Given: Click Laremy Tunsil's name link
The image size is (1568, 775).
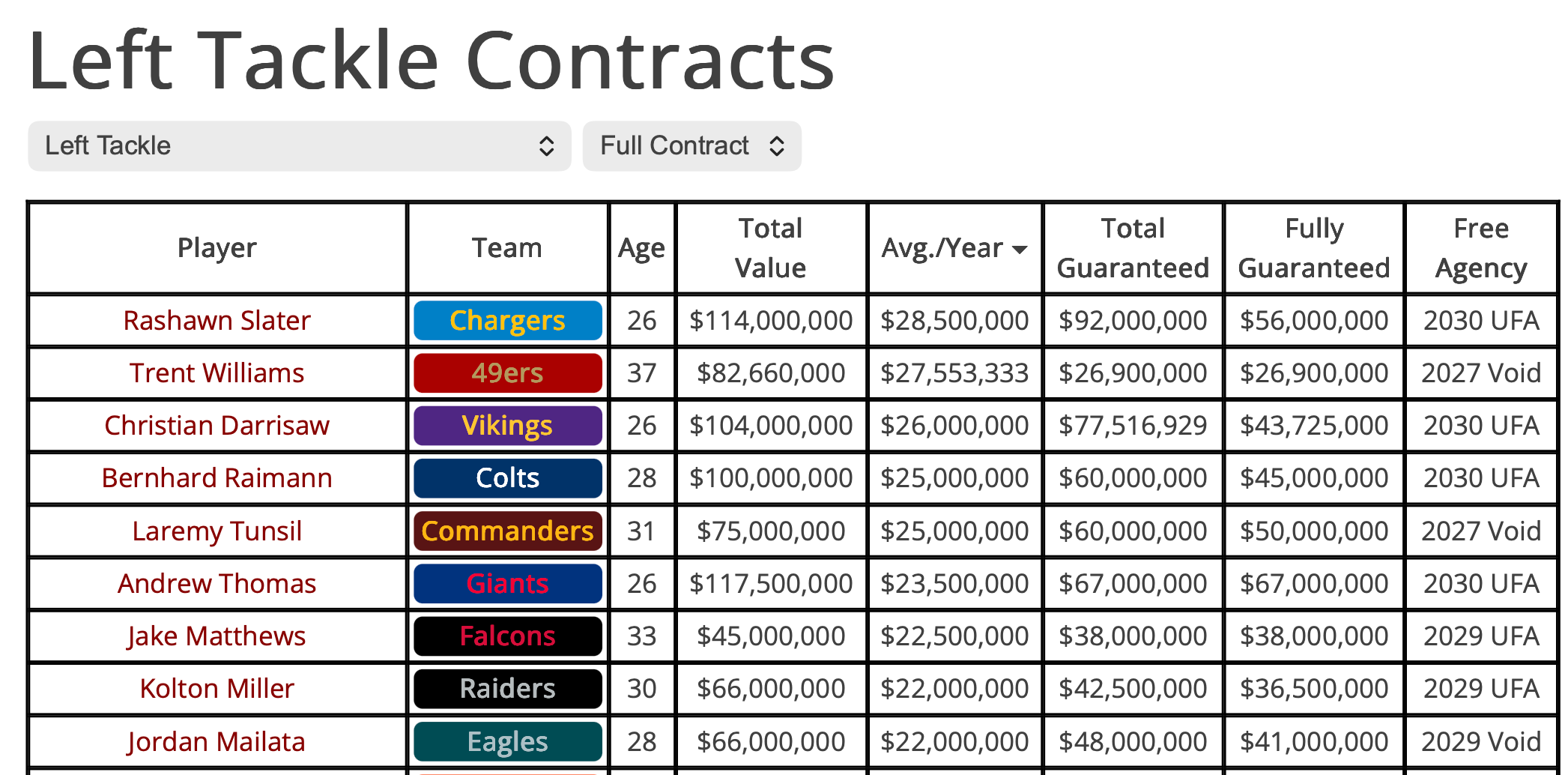Looking at the screenshot, I should coord(217,531).
